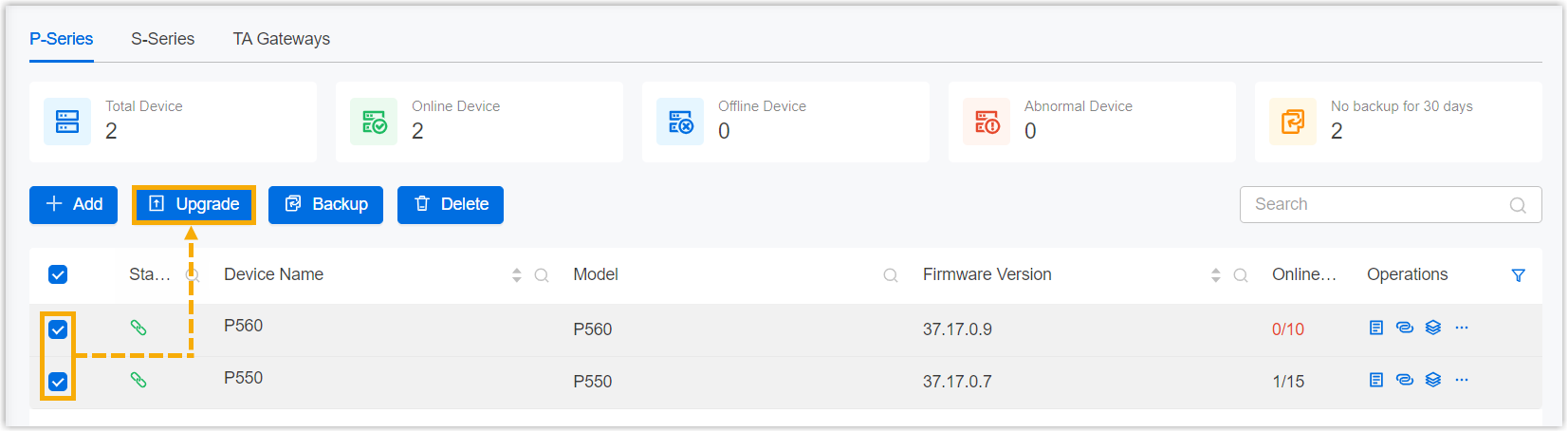Sort by Device Name column arrows

pos(517,275)
